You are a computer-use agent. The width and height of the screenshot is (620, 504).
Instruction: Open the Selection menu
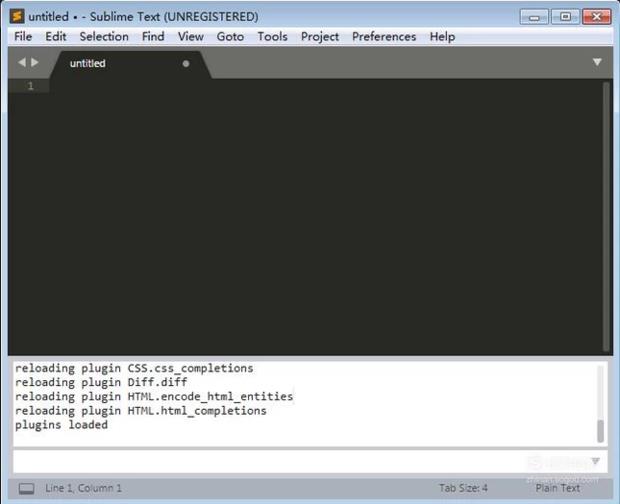104,36
